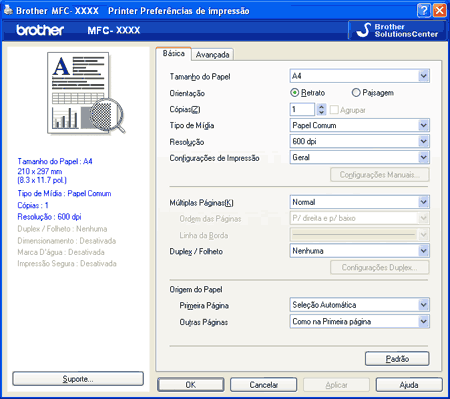Click the printer icon in the title bar
This screenshot has width=450, height=399.
[8, 10]
